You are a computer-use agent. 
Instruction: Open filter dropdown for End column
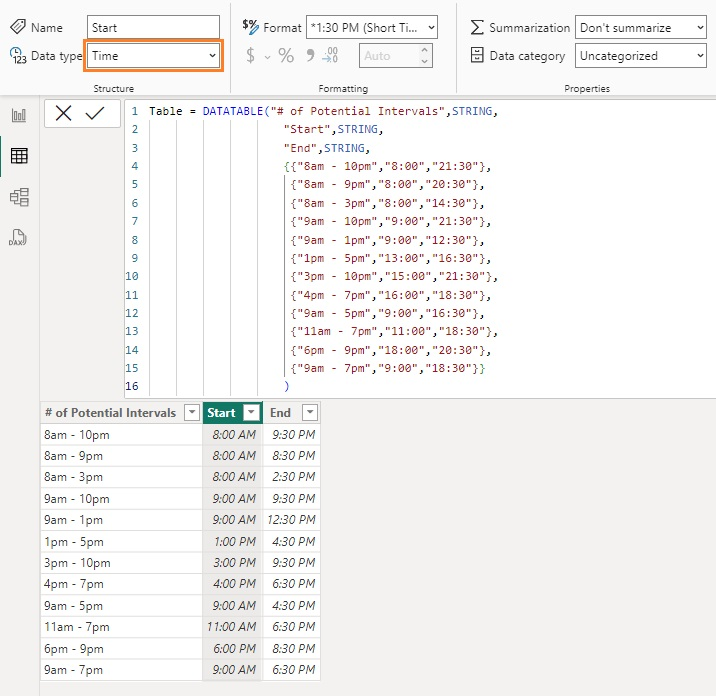[310, 412]
